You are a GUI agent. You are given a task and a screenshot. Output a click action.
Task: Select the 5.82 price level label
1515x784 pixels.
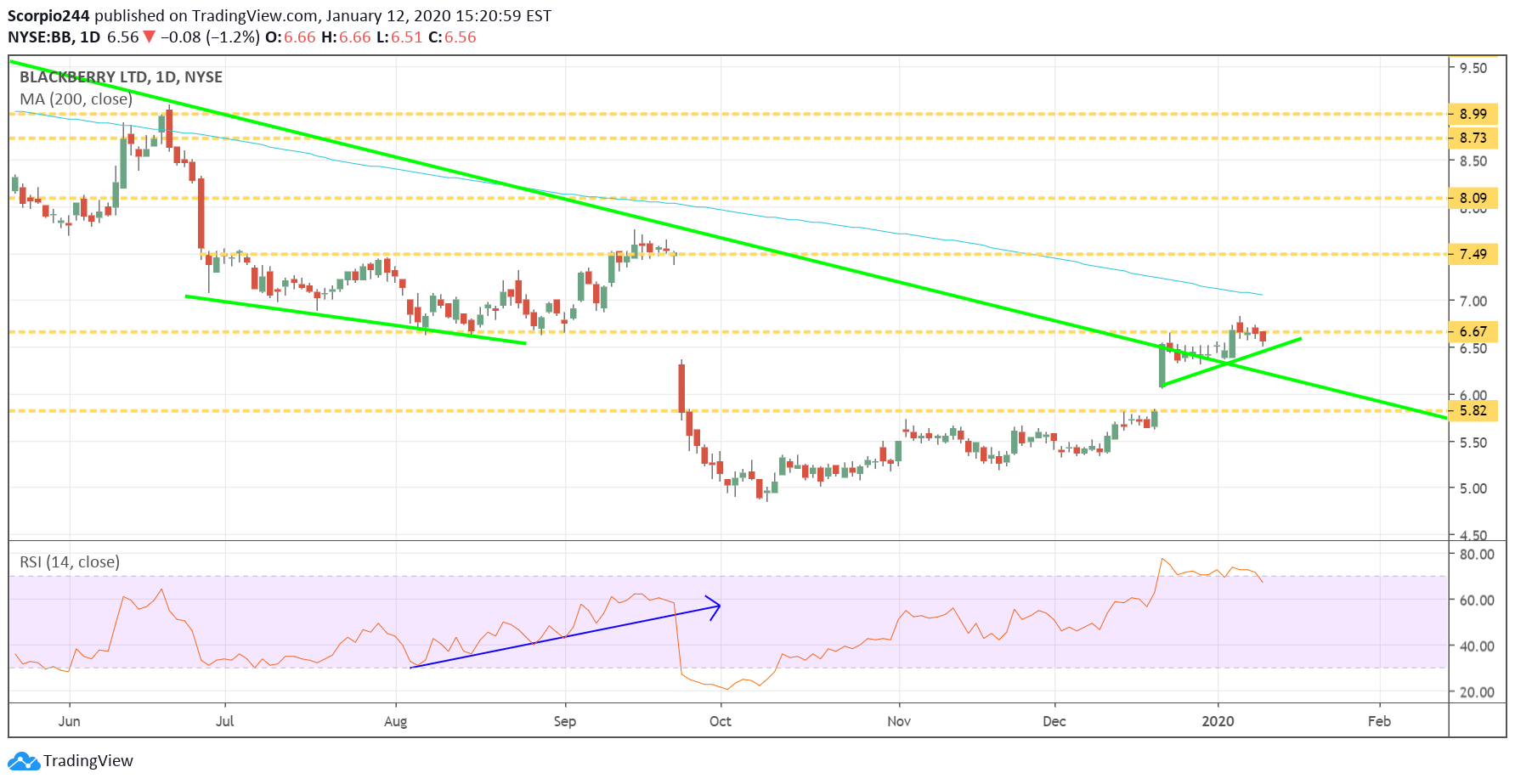point(1473,410)
